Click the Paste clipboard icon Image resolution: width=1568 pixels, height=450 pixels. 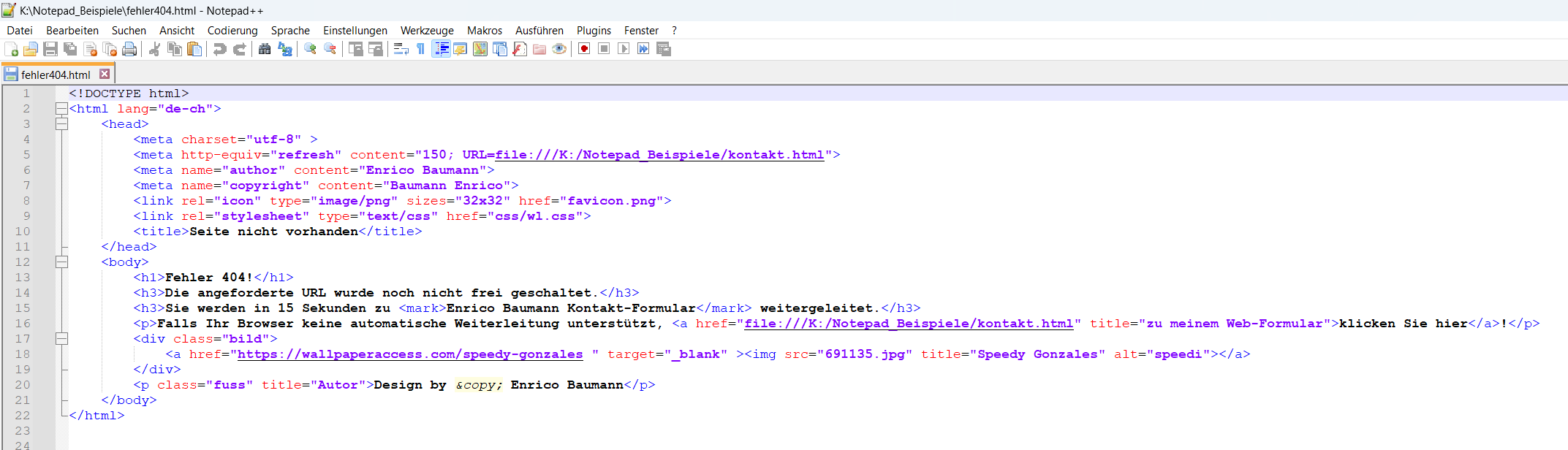(194, 49)
